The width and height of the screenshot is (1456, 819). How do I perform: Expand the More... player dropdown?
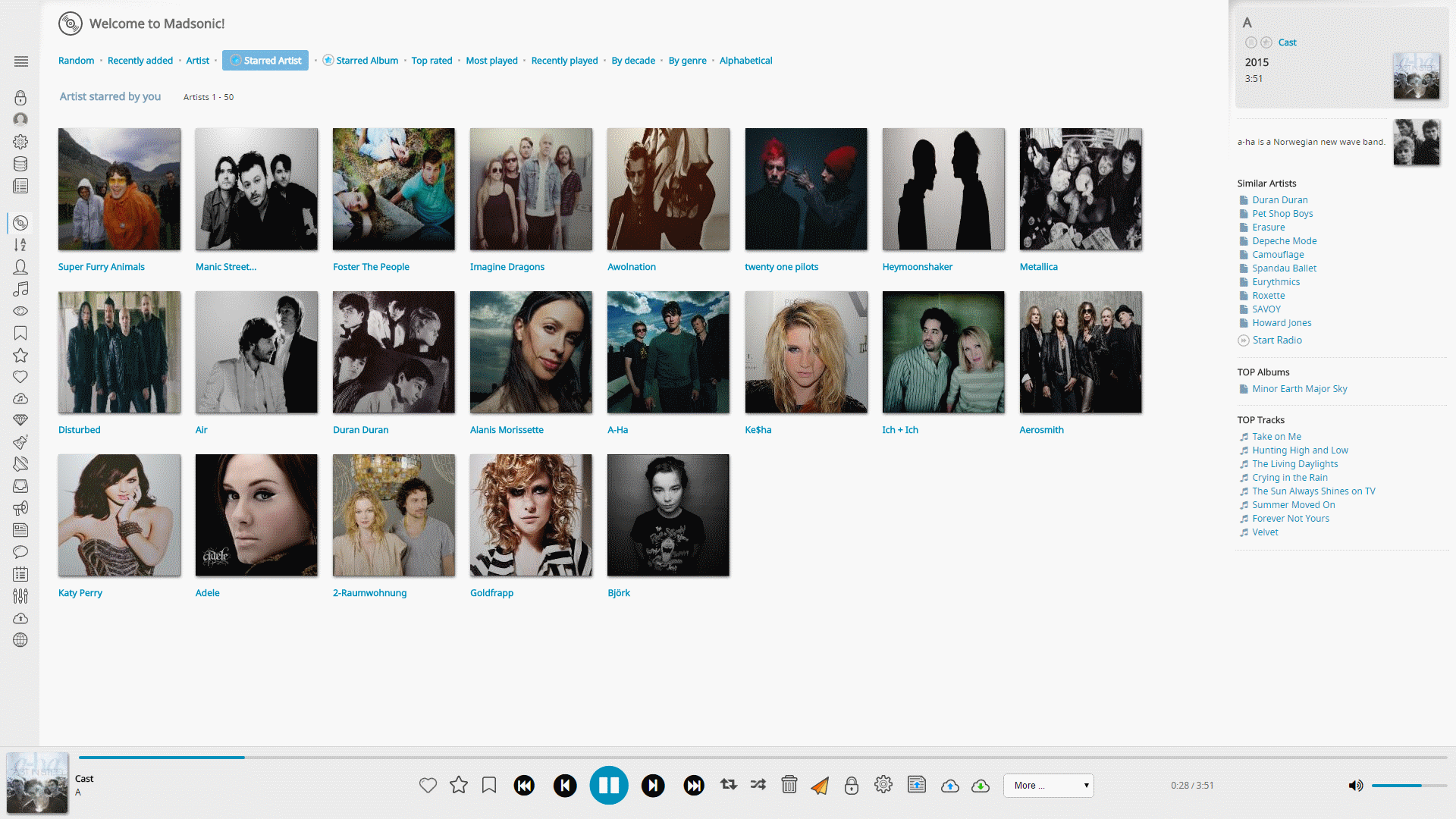[x=1049, y=786]
